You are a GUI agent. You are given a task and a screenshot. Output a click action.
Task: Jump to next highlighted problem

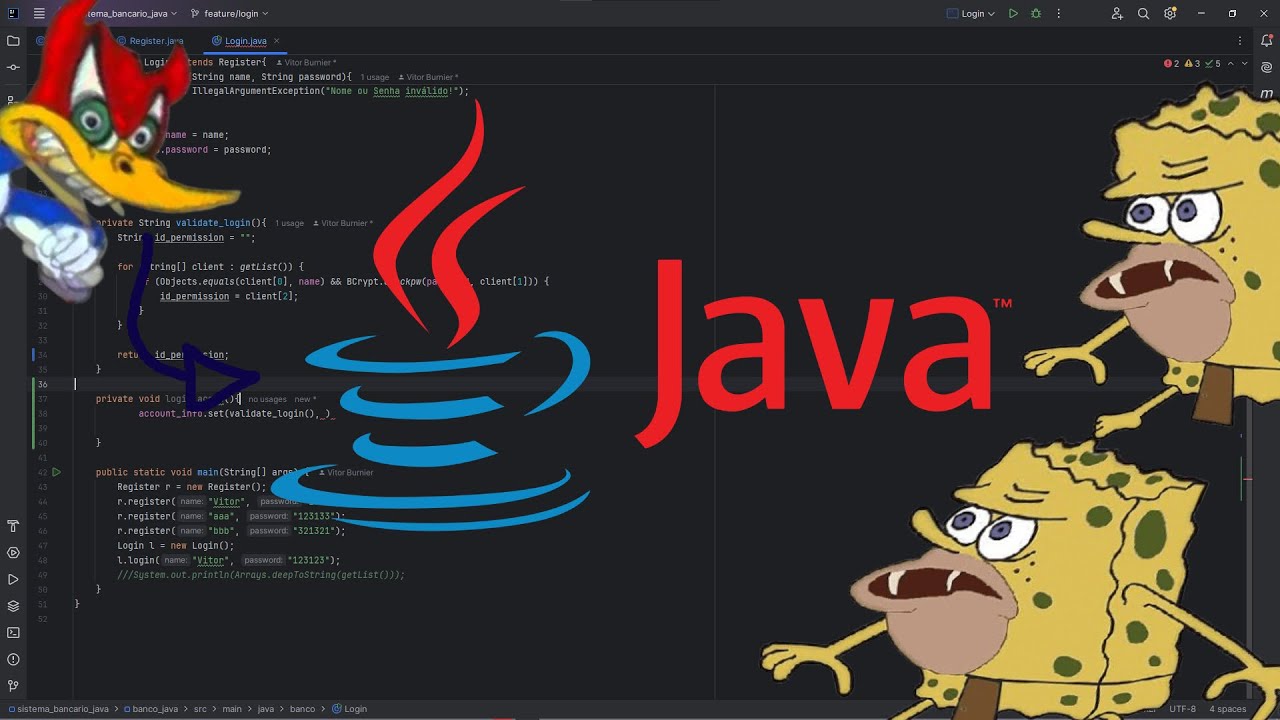click(x=1244, y=63)
